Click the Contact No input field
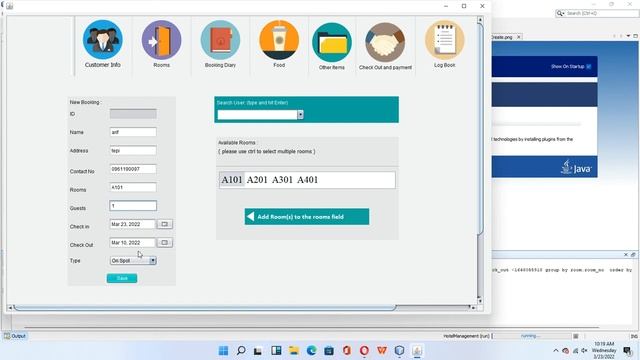The width and height of the screenshot is (640, 360). (133, 169)
